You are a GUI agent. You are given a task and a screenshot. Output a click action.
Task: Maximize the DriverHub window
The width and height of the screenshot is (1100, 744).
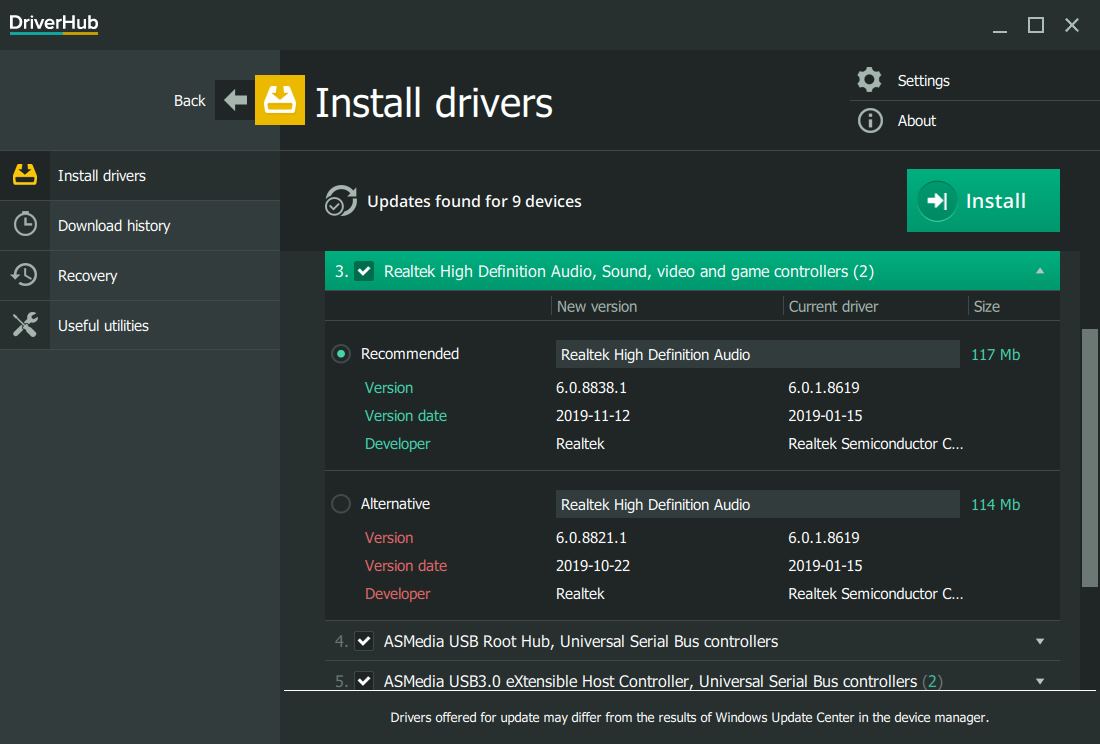coord(1035,25)
